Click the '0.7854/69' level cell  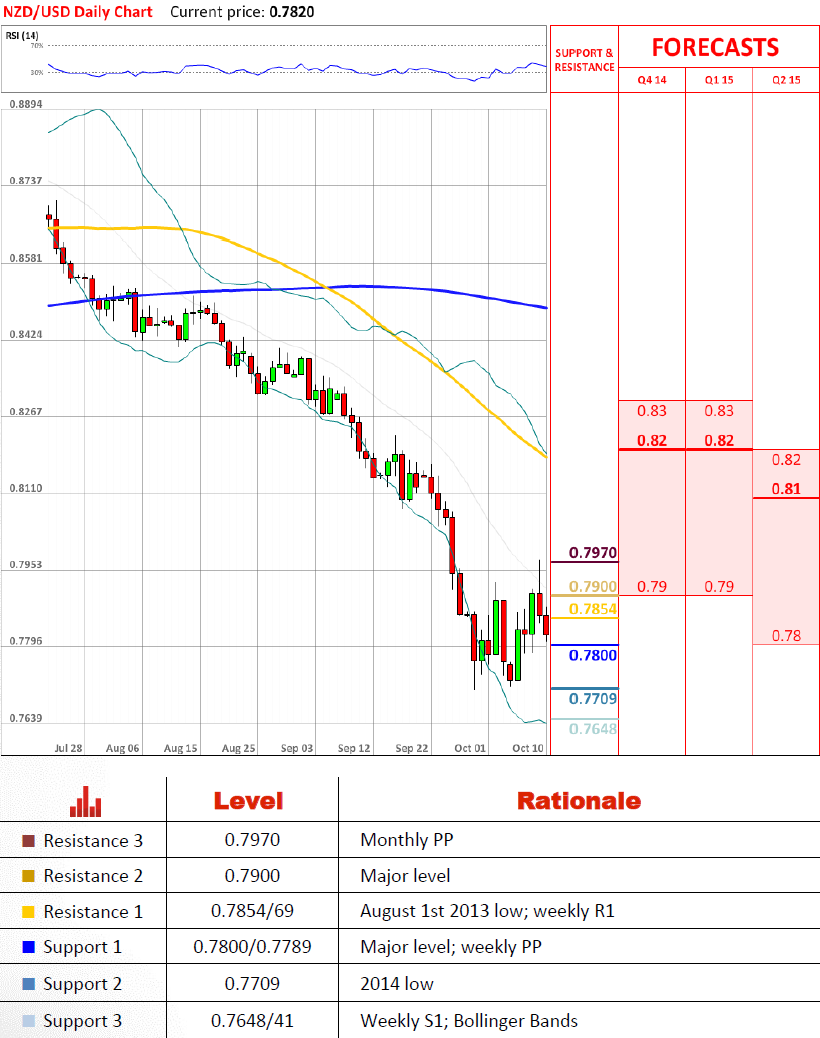[x=252, y=912]
